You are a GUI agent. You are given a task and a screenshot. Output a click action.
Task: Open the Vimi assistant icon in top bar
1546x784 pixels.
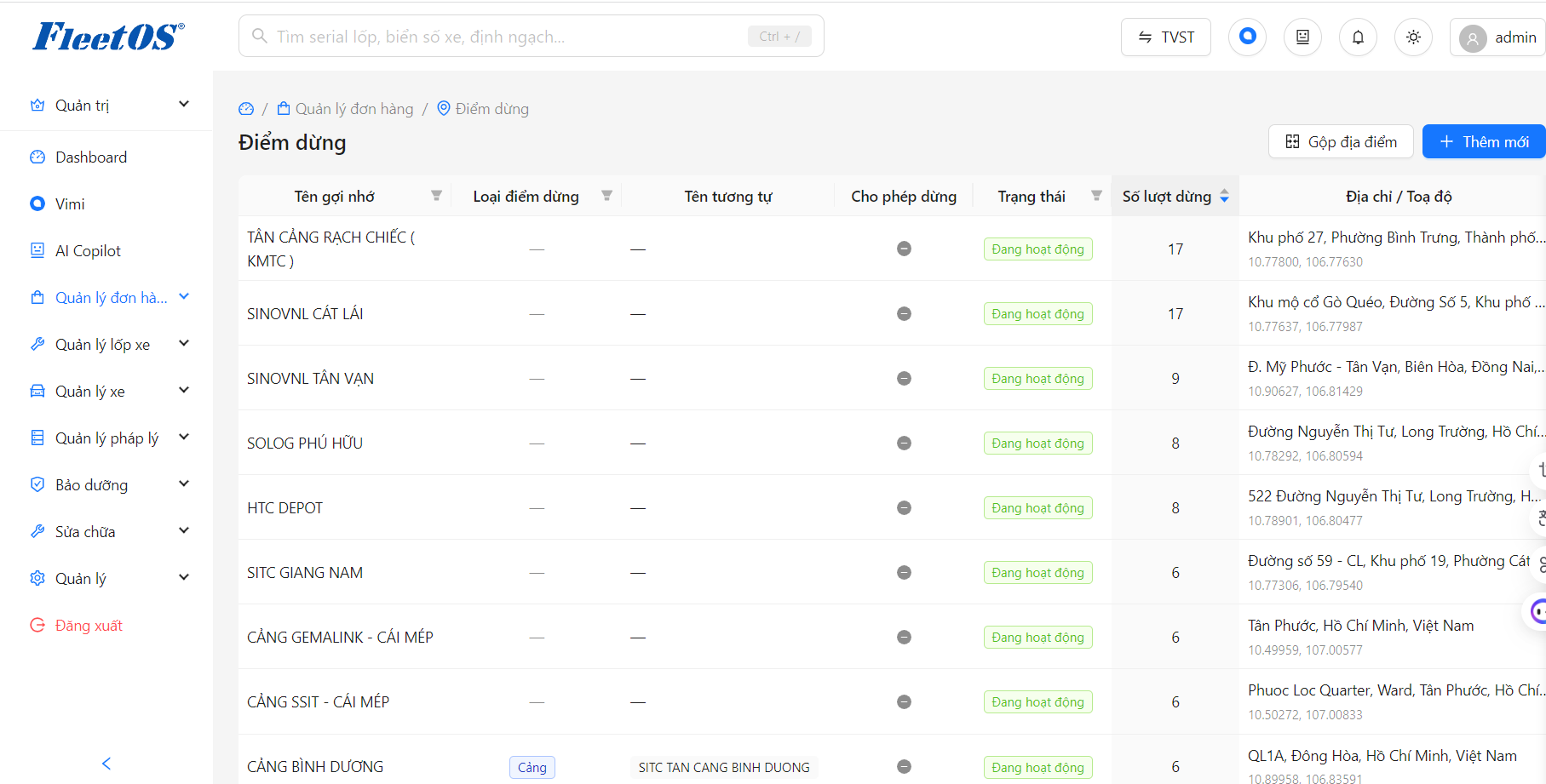(1247, 37)
